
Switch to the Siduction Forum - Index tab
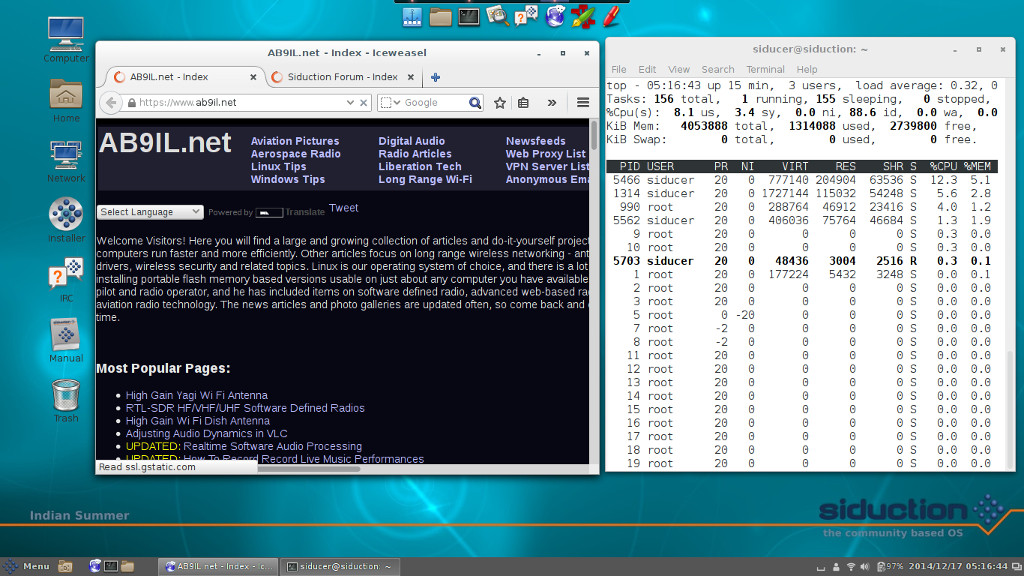(x=343, y=77)
